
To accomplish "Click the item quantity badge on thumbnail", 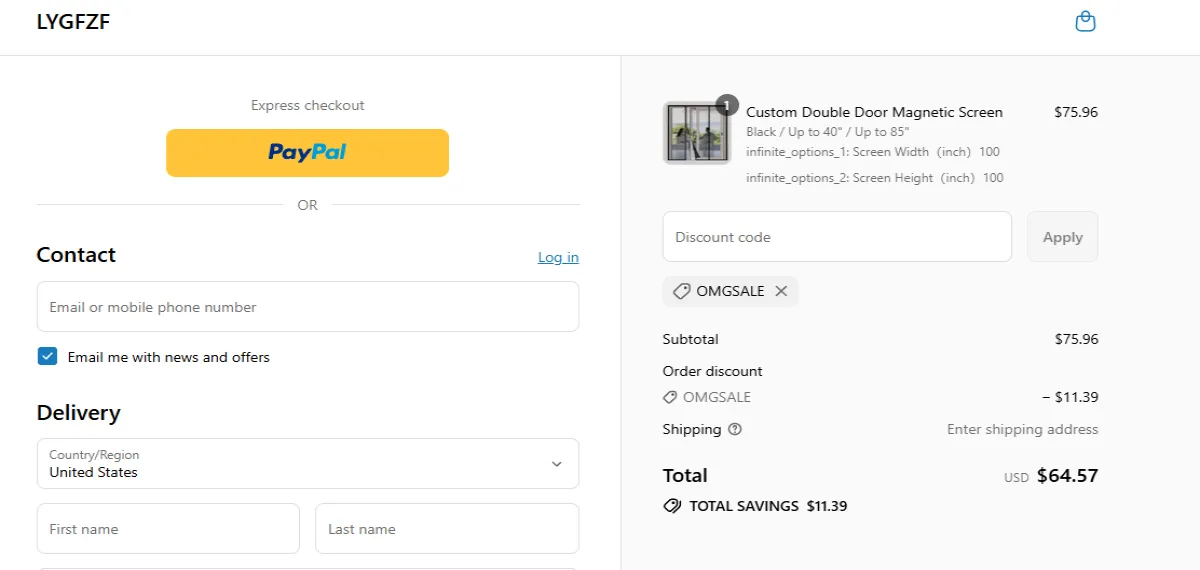I will coord(727,104).
